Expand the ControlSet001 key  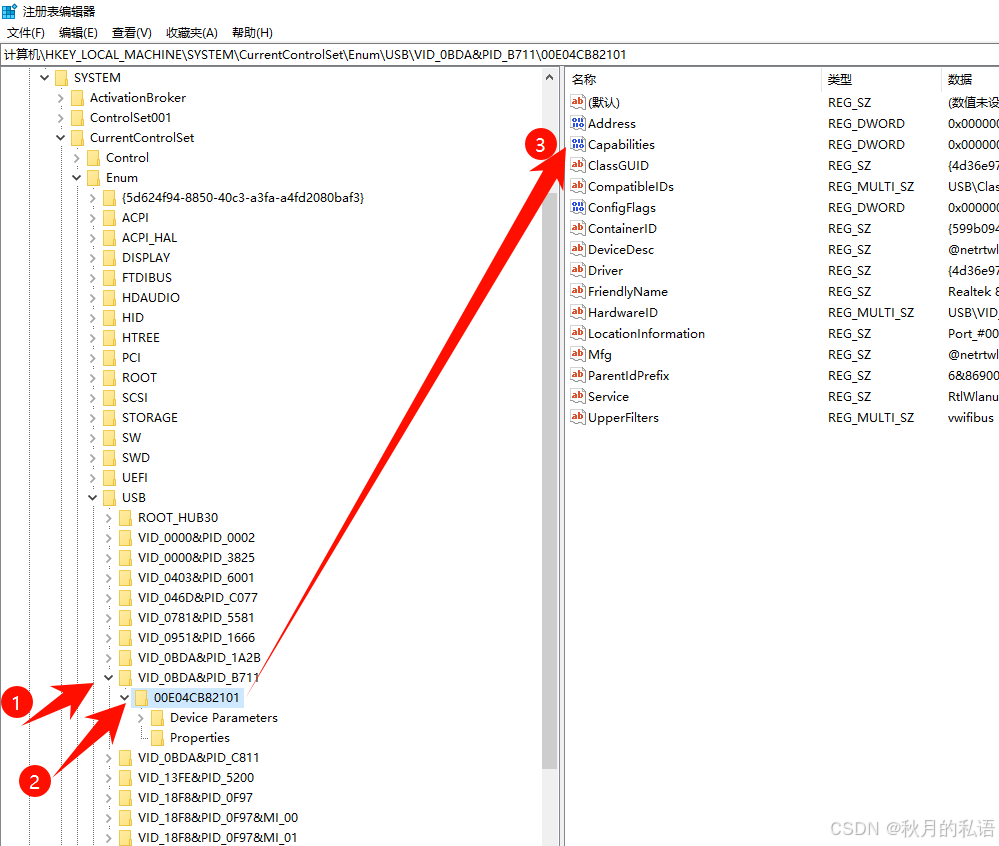coord(61,118)
